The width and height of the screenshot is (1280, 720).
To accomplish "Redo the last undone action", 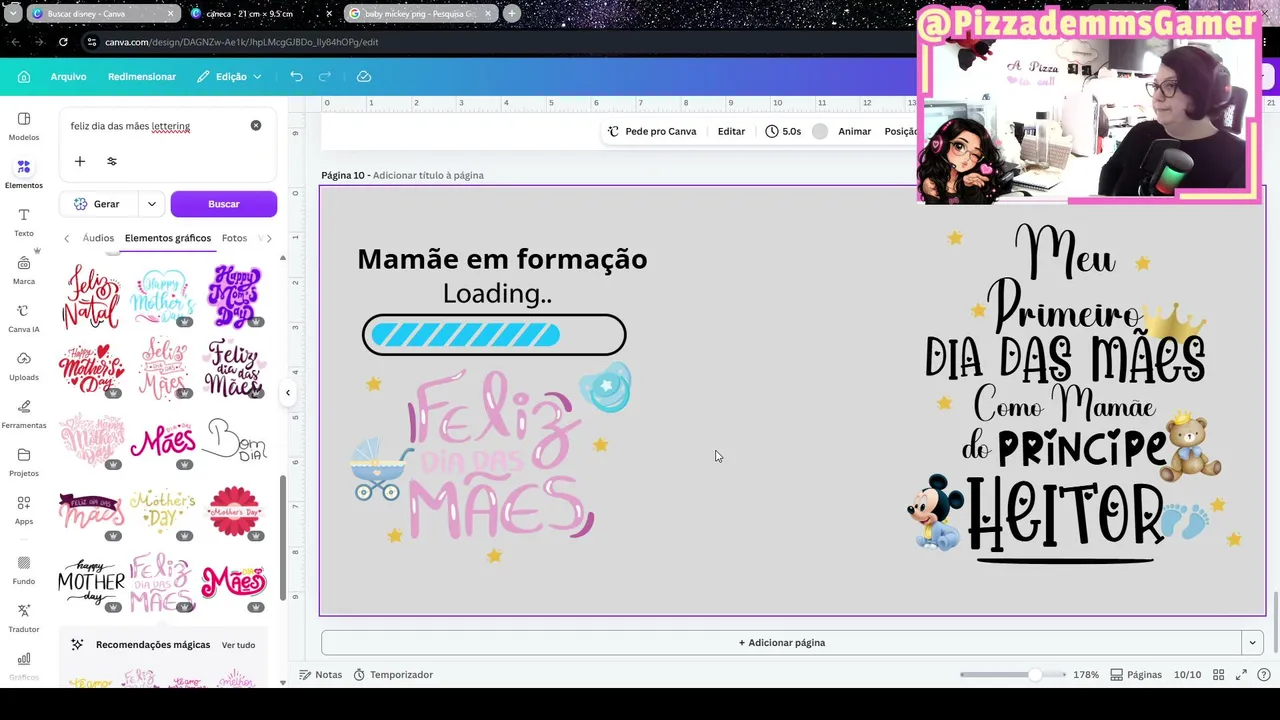I will click(324, 77).
